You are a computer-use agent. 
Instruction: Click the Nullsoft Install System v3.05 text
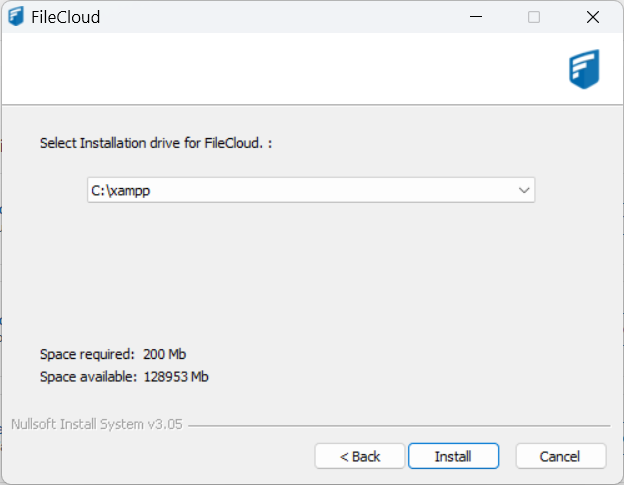coord(97,424)
